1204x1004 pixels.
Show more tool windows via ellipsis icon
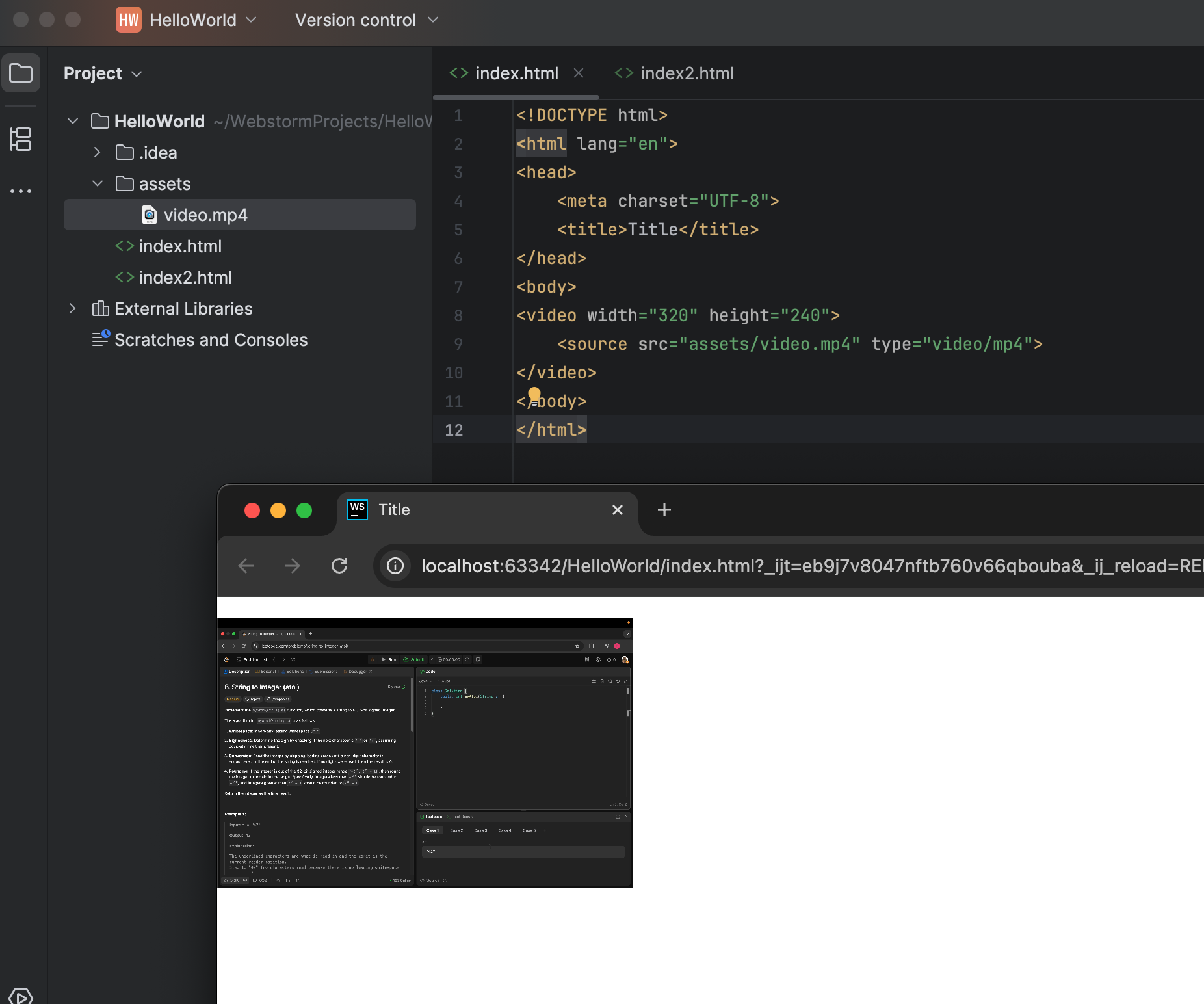click(x=21, y=191)
